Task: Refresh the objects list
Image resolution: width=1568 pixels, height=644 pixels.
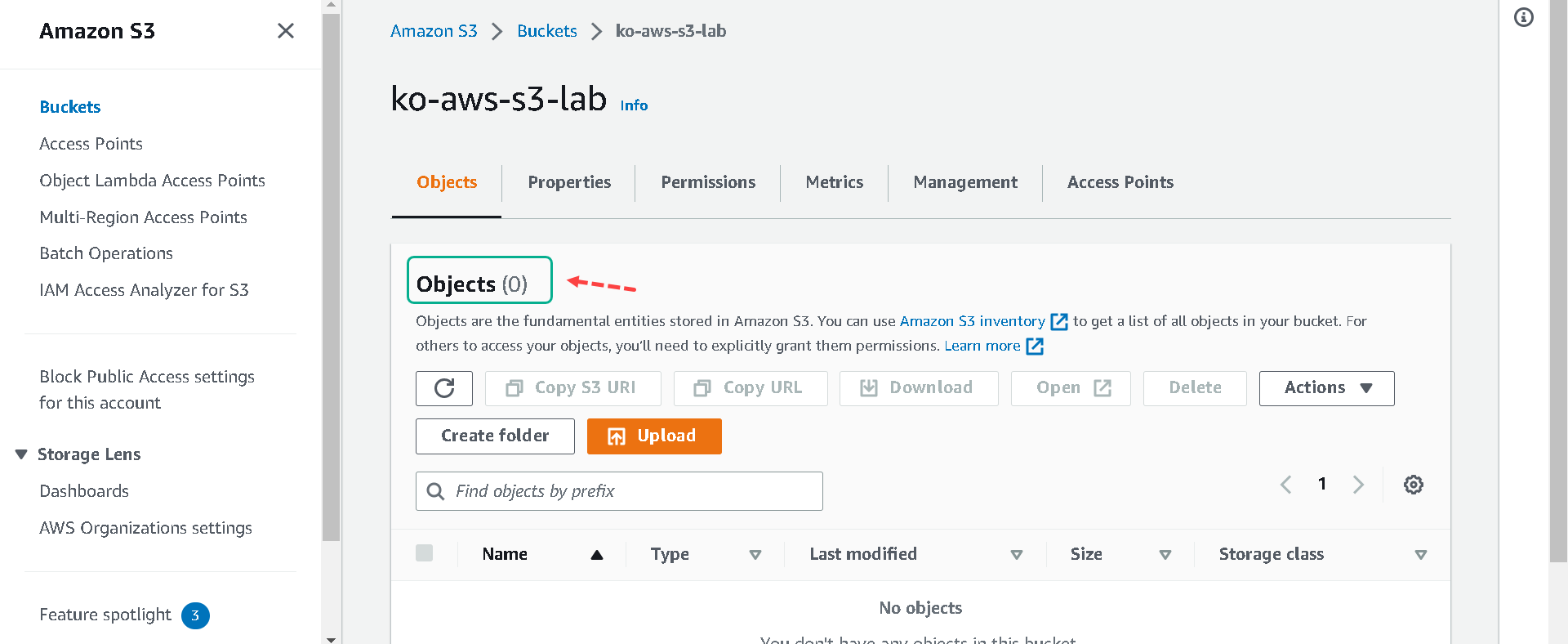Action: coord(444,388)
